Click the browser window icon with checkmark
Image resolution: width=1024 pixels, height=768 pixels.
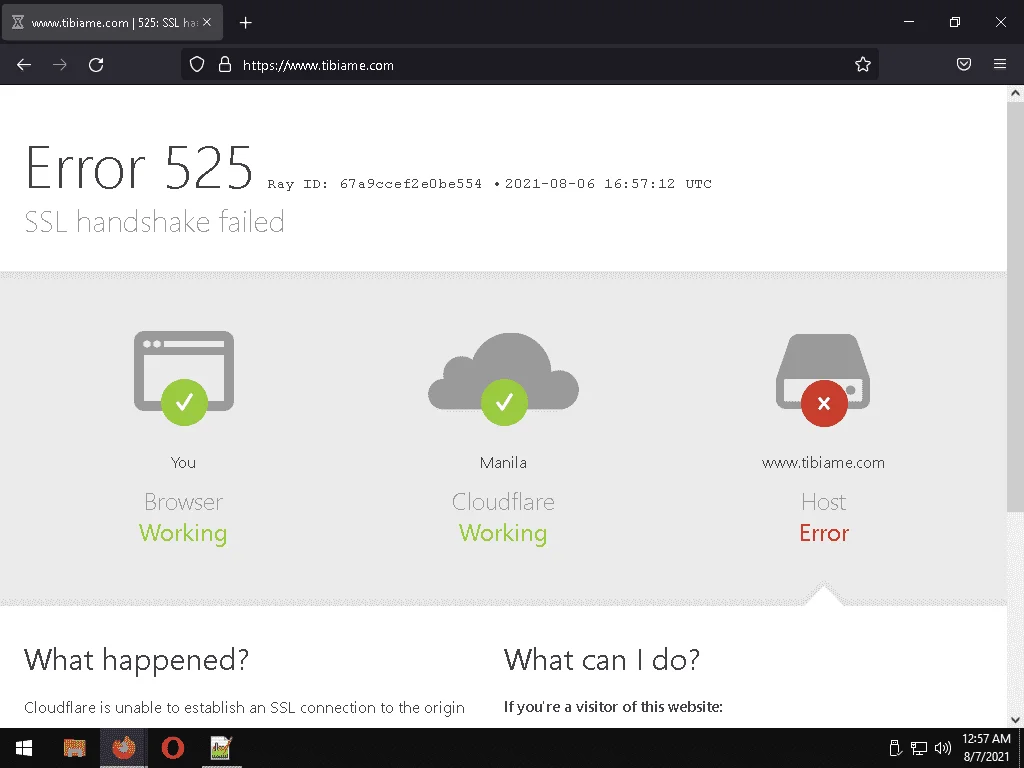pyautogui.click(x=184, y=378)
